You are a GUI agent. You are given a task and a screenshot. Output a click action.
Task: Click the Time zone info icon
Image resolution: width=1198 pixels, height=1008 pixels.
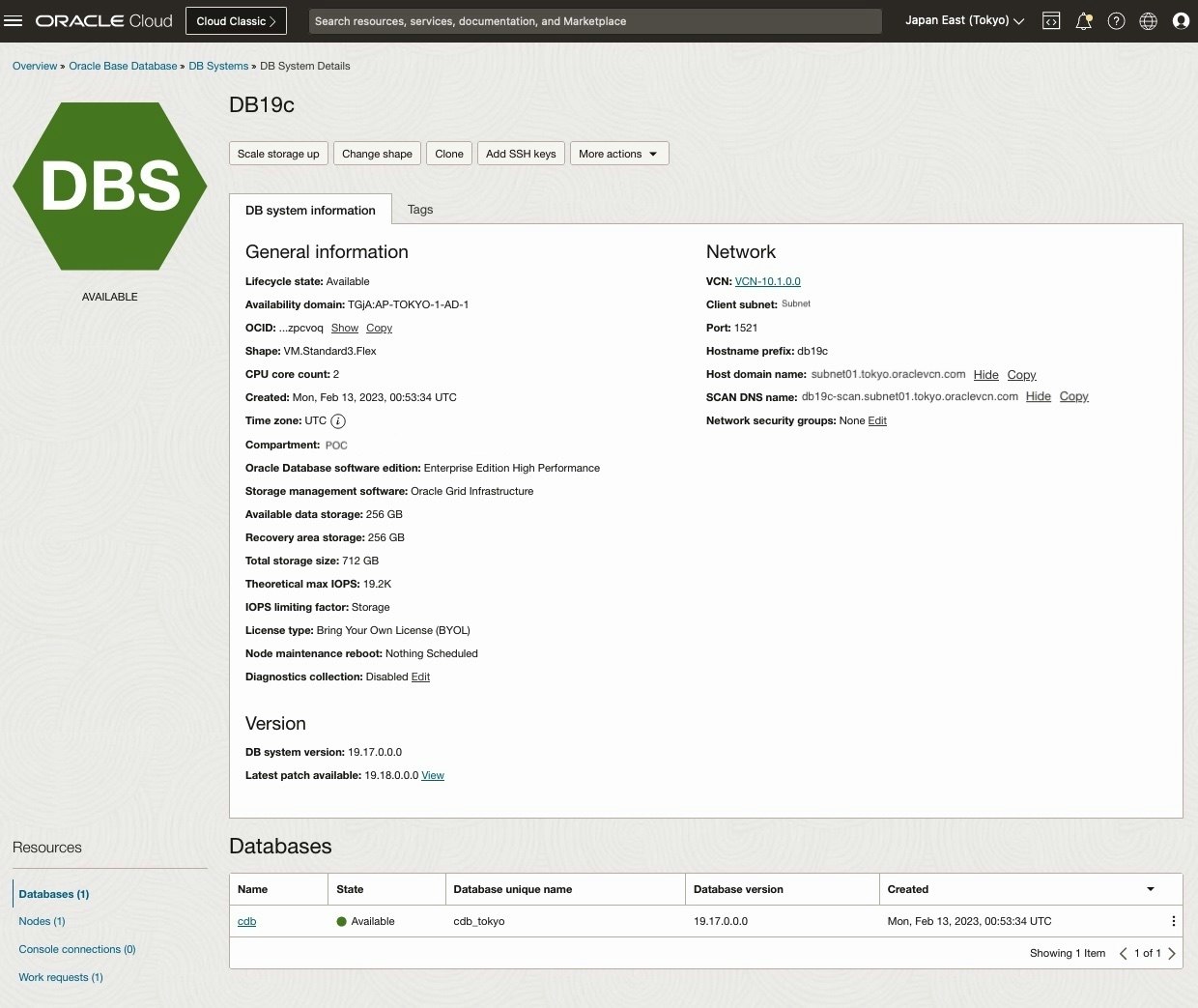coord(338,421)
